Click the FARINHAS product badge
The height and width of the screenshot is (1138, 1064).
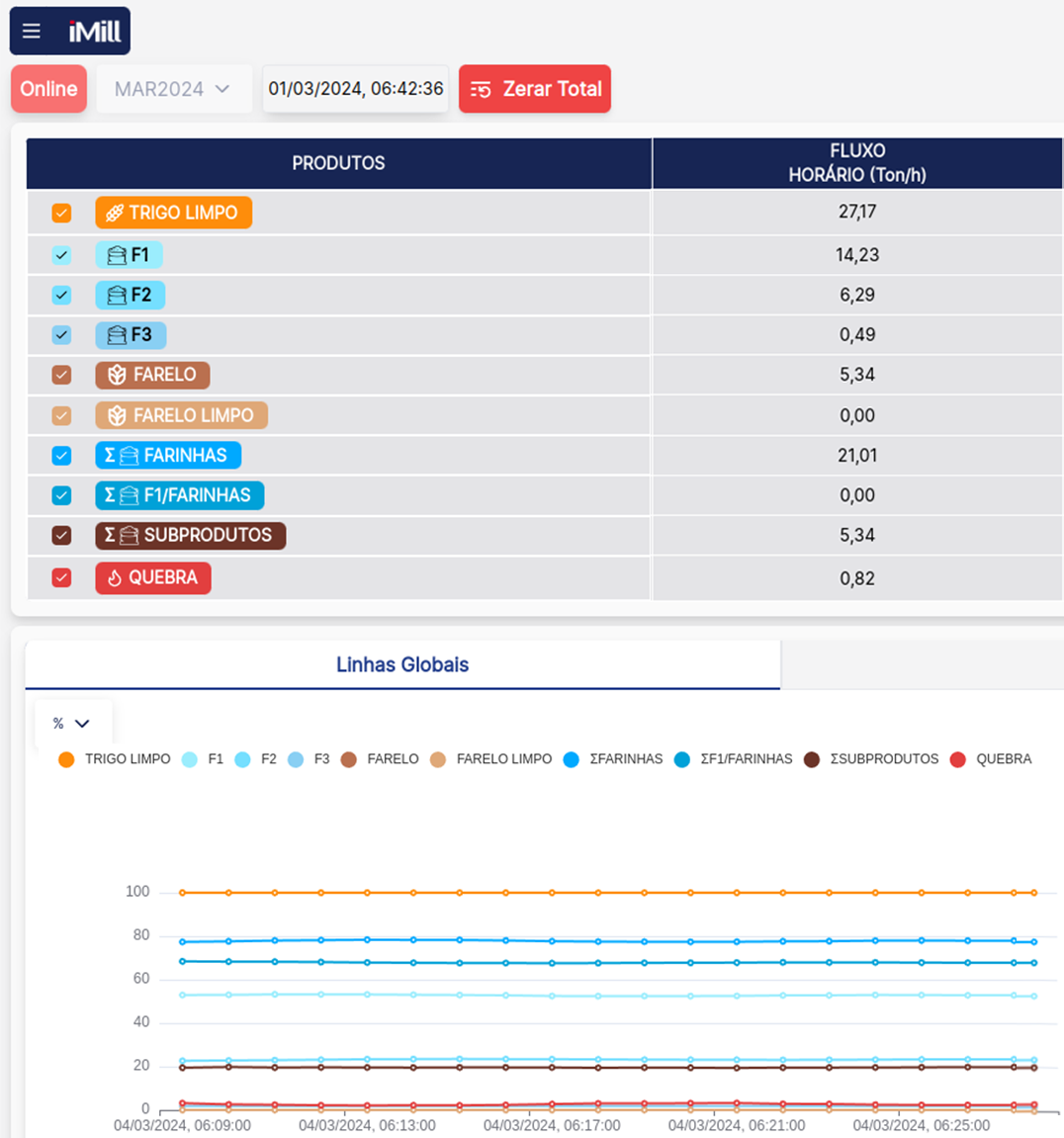pos(168,456)
